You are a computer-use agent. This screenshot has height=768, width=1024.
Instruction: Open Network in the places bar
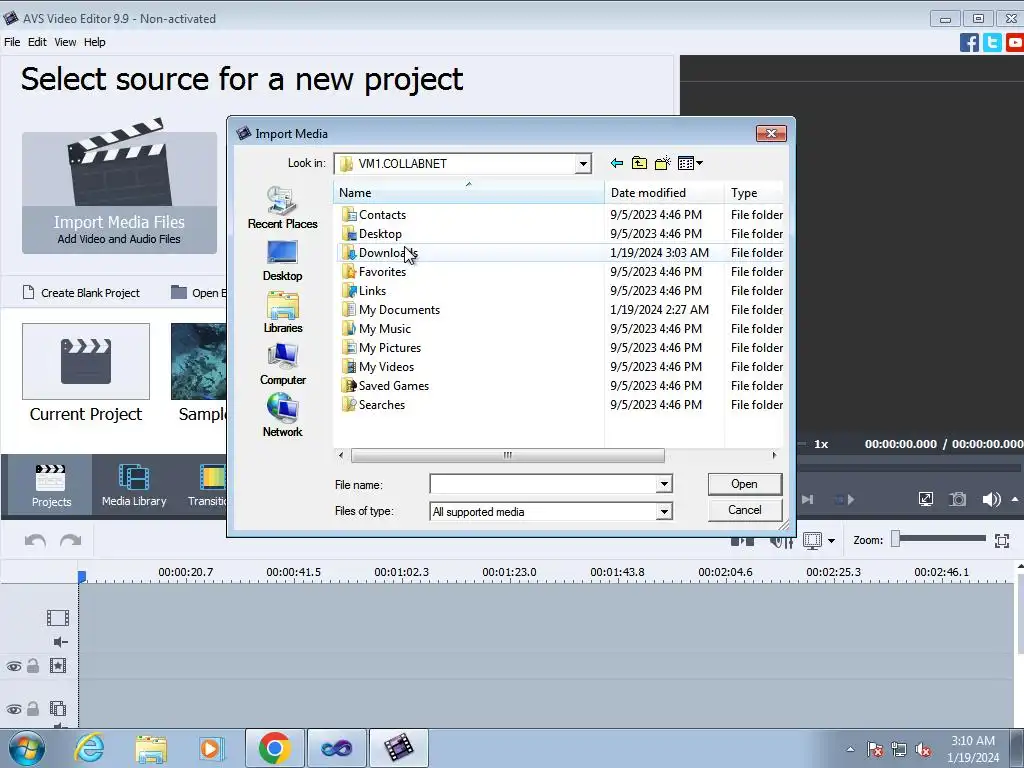coord(282,416)
